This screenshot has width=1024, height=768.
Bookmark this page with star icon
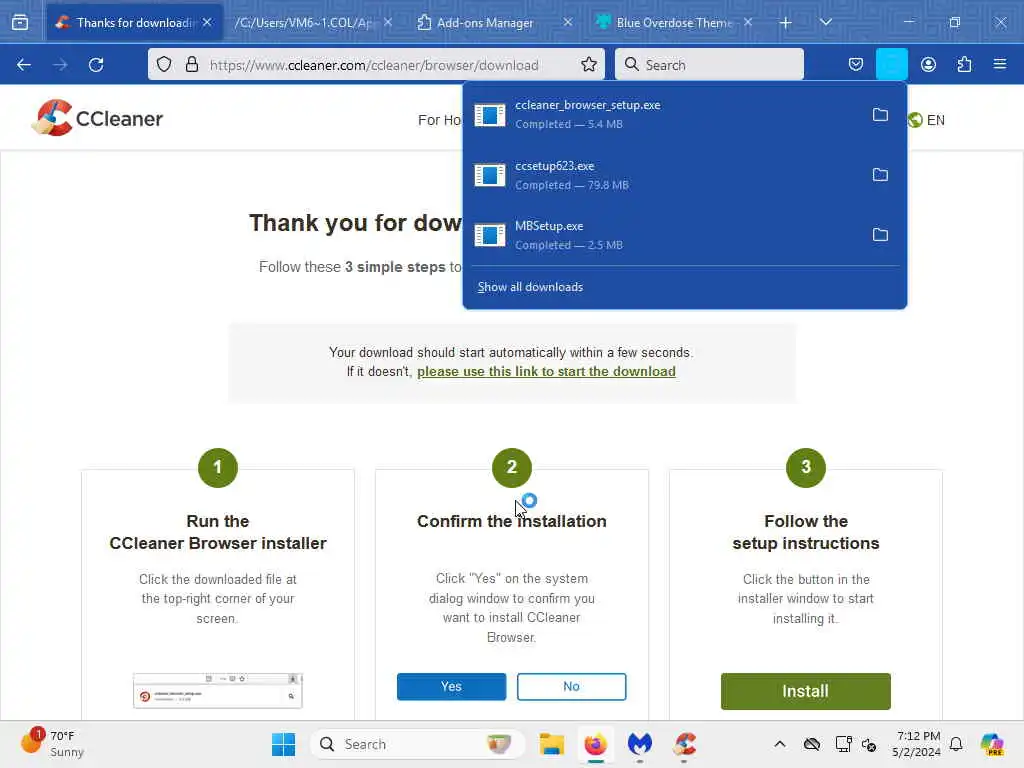(588, 64)
